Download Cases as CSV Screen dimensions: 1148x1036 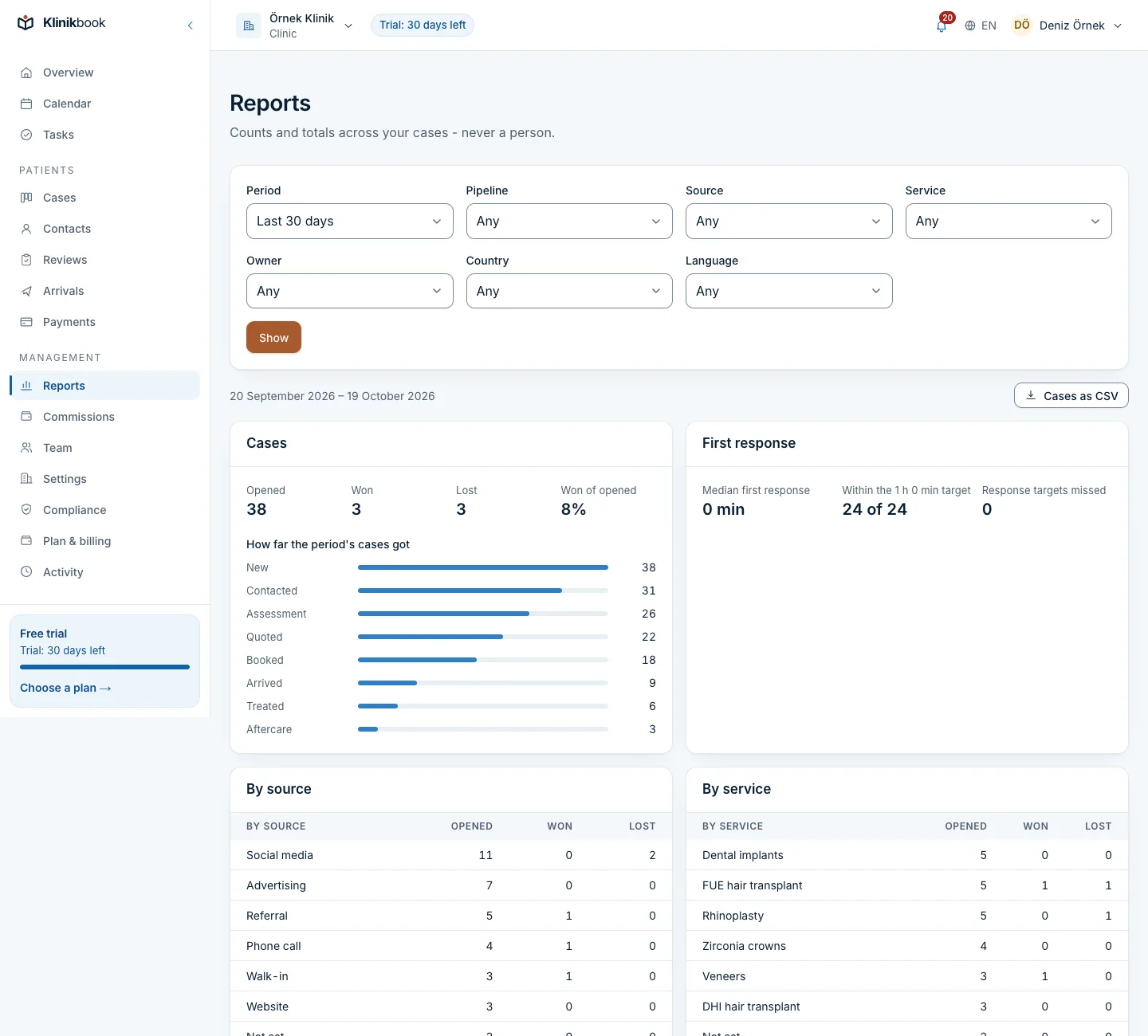click(x=1071, y=395)
